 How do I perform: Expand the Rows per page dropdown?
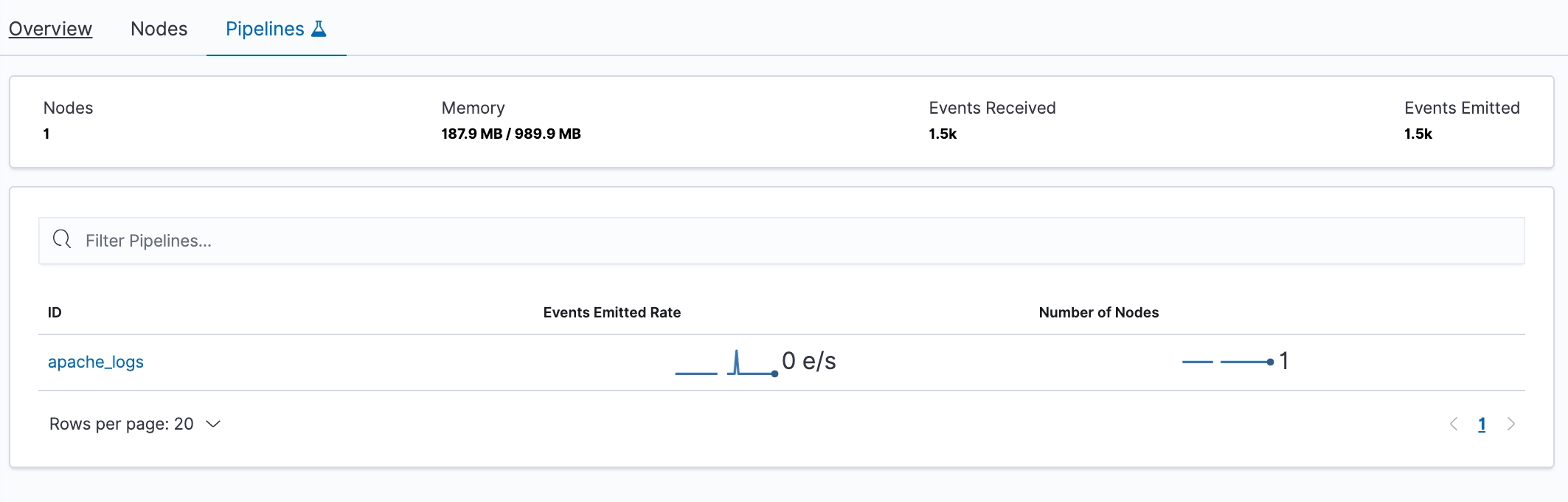135,424
